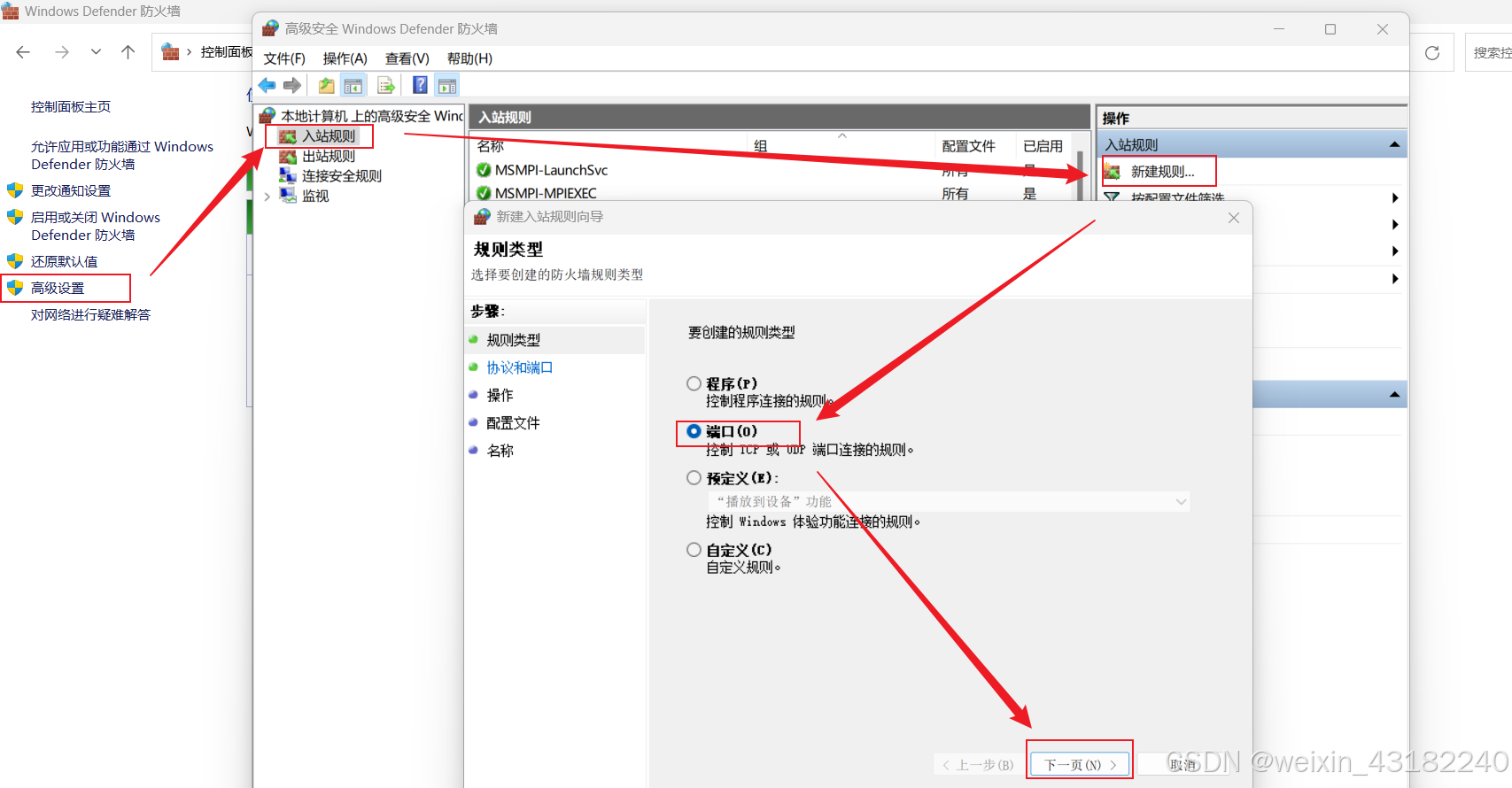1512x788 pixels.
Task: Click the blue help question mark icon
Action: [421, 85]
